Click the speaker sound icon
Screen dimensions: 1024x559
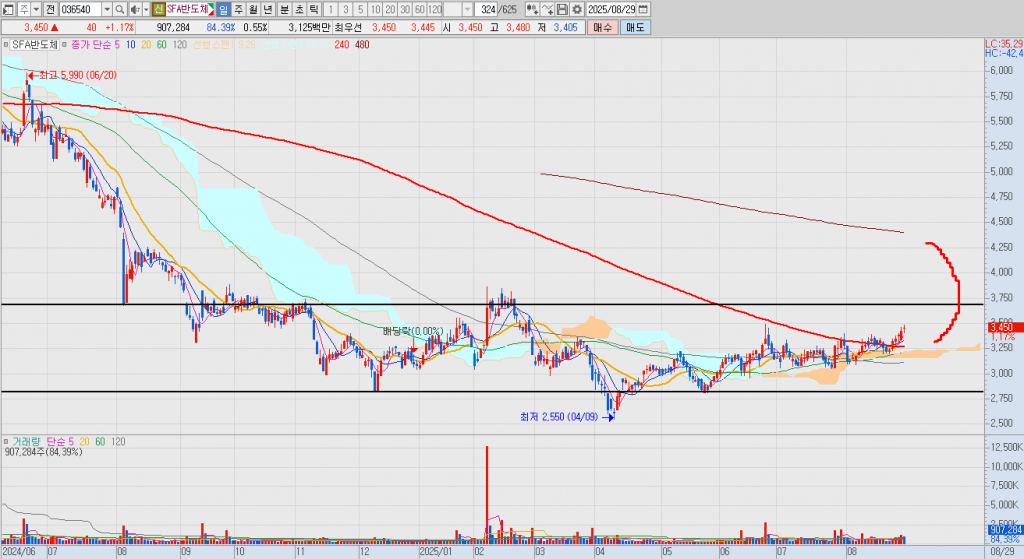click(135, 9)
